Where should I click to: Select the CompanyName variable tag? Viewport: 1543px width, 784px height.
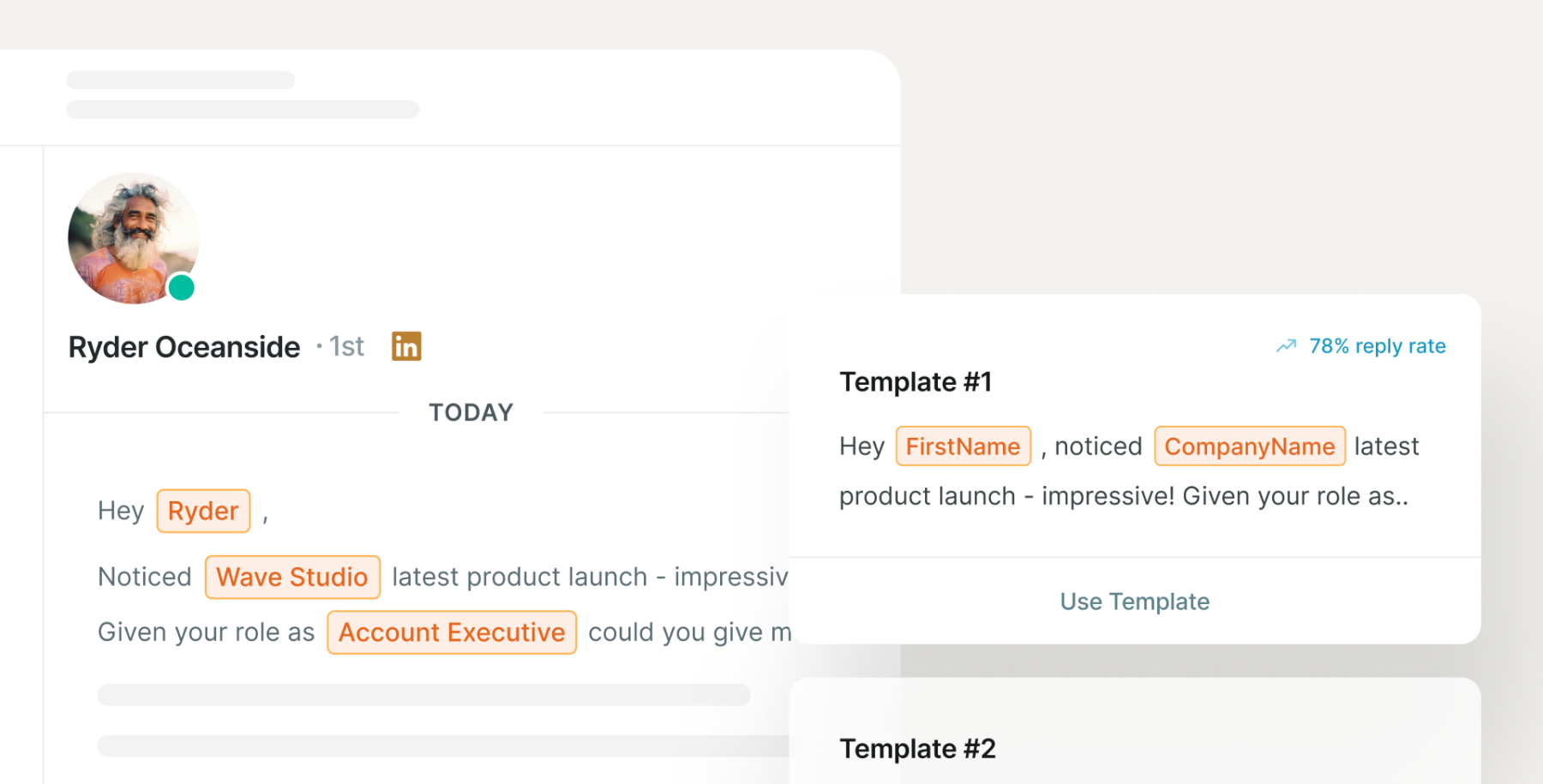(1250, 446)
